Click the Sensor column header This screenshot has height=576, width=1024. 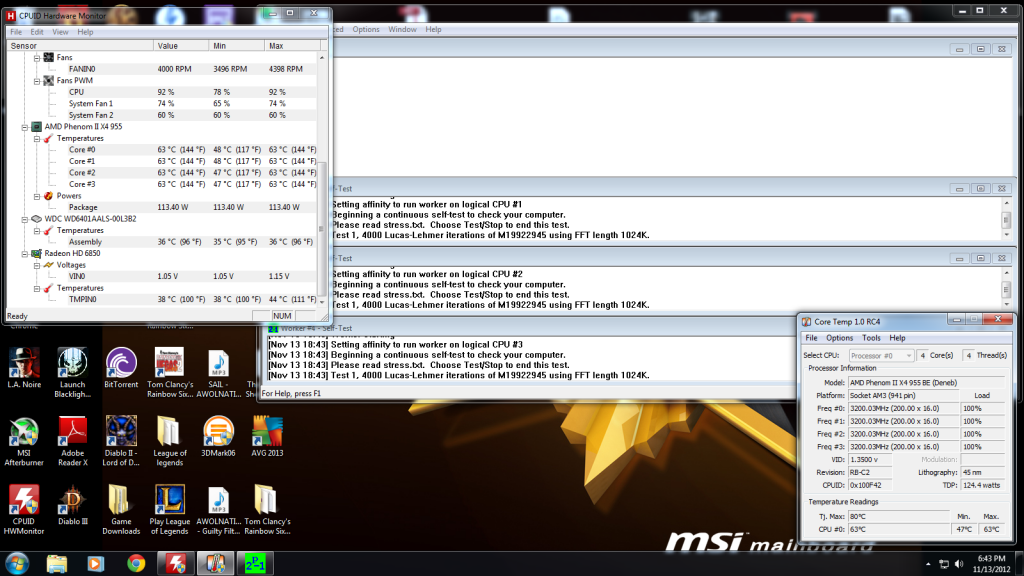tap(80, 46)
